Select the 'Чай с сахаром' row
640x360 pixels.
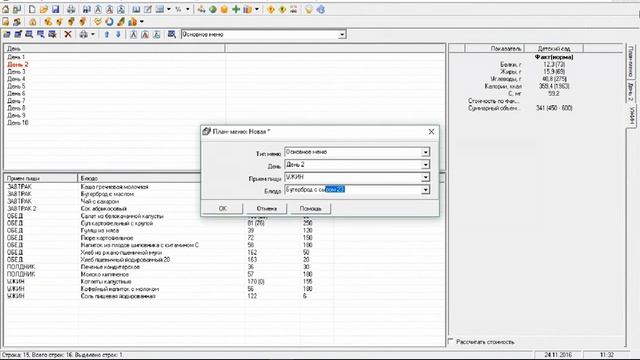[100, 202]
